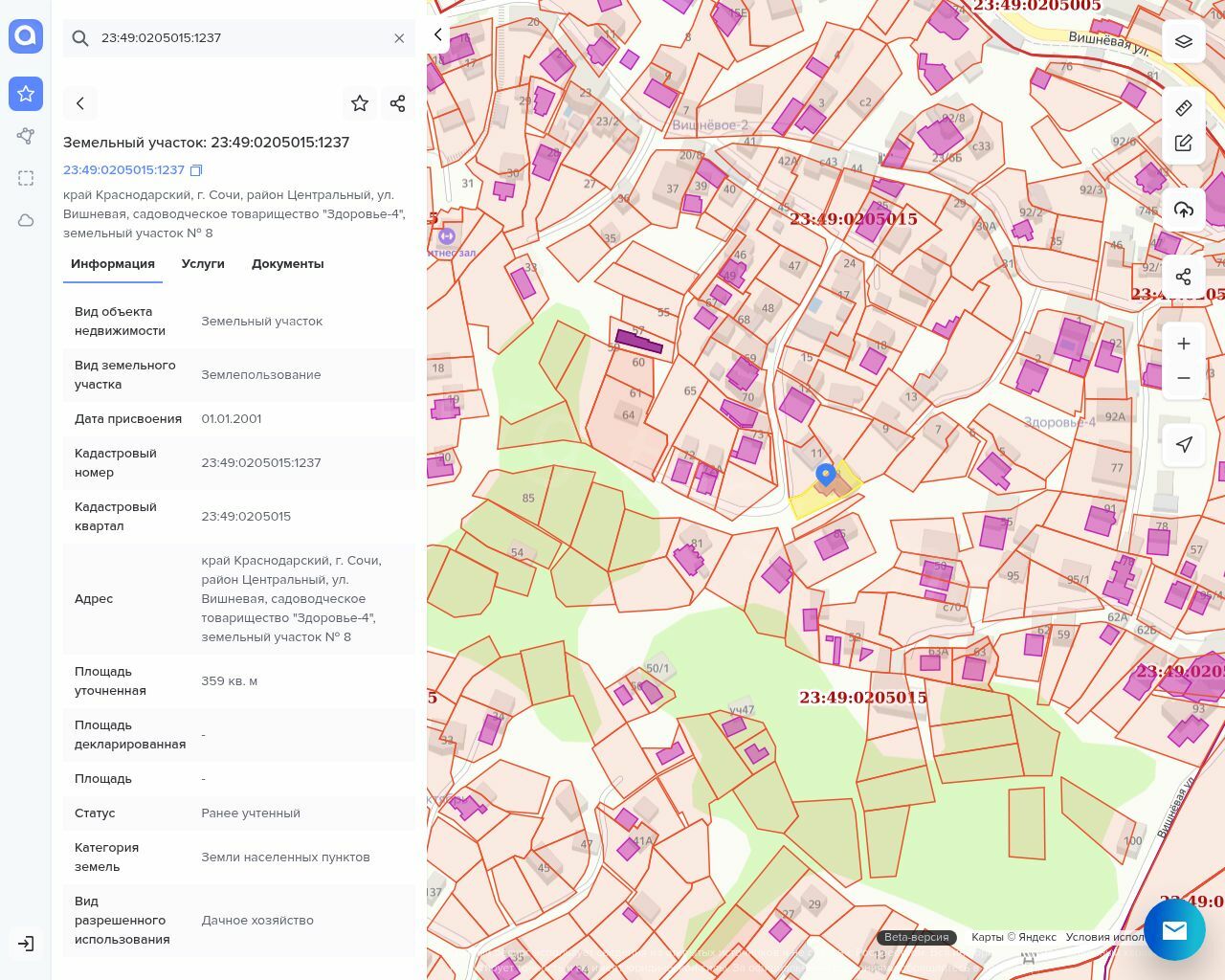
Task: Open the cadastral number link 23:49:0205015:1237
Action: (x=123, y=170)
